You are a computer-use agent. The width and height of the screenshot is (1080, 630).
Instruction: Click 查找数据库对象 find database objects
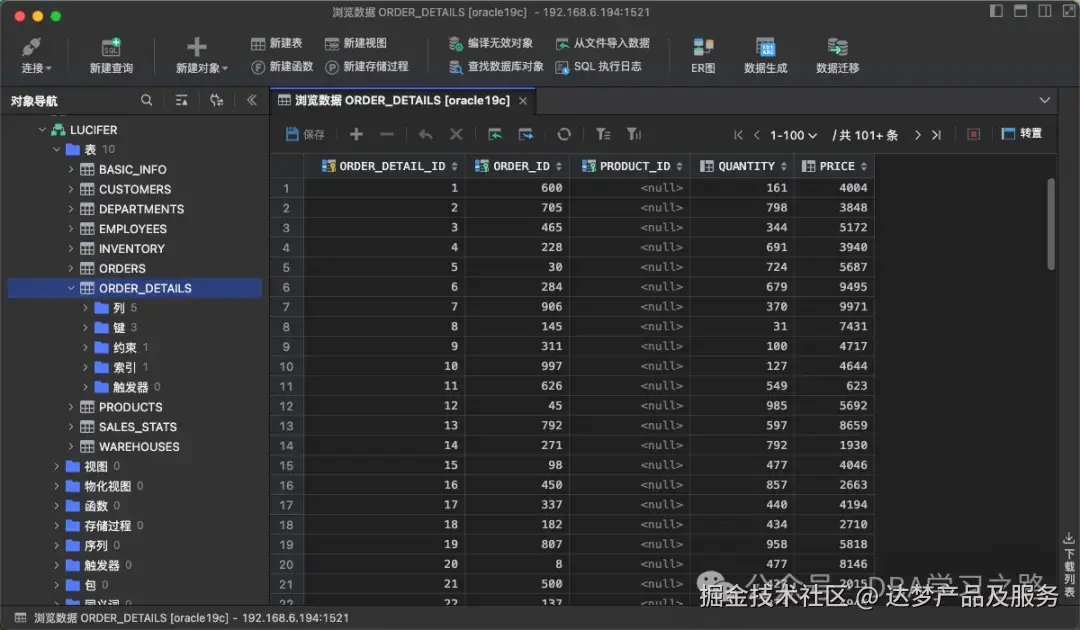click(496, 67)
